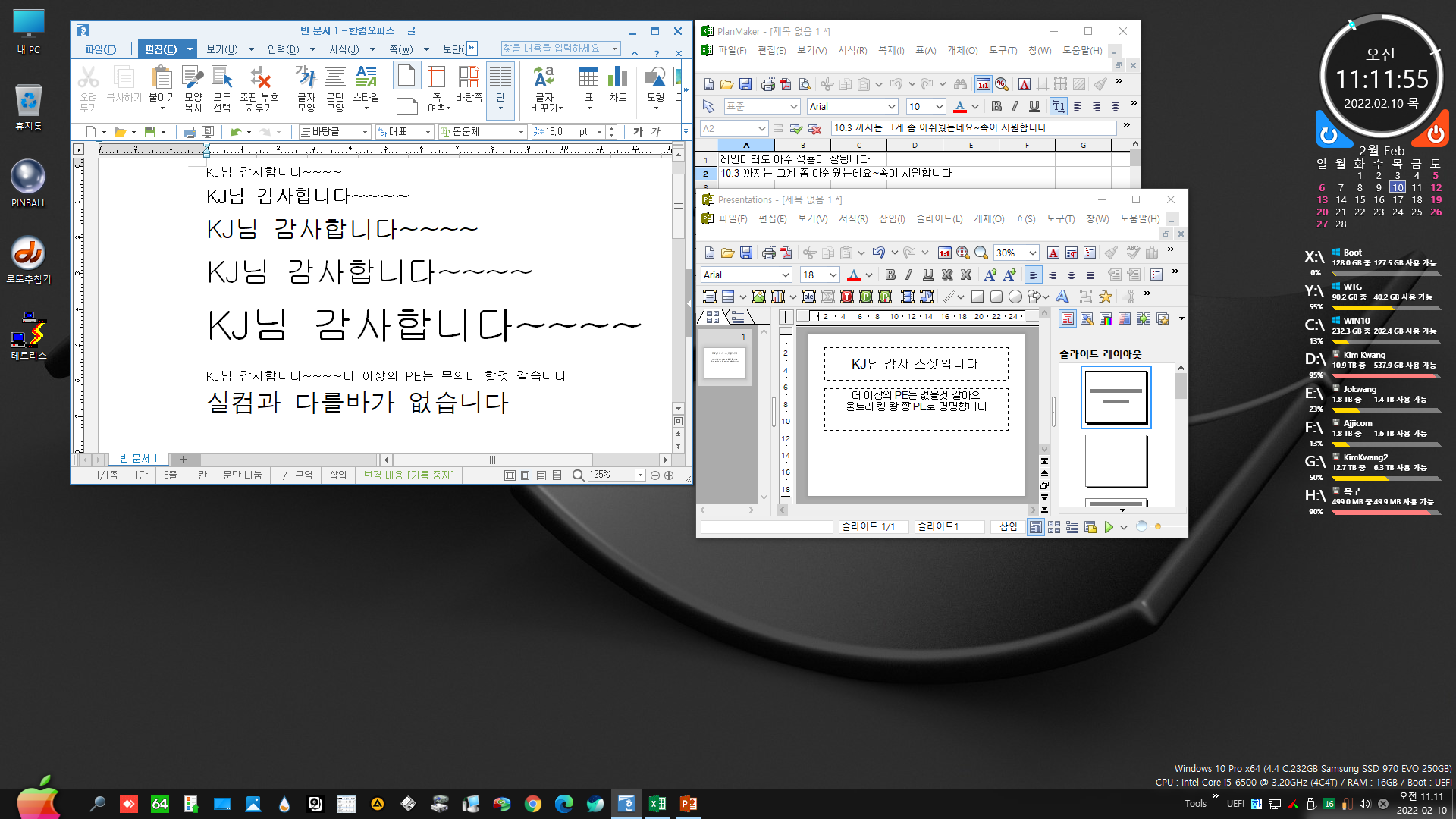Click the red X cancel entry icon in PlanMaker

click(814, 129)
